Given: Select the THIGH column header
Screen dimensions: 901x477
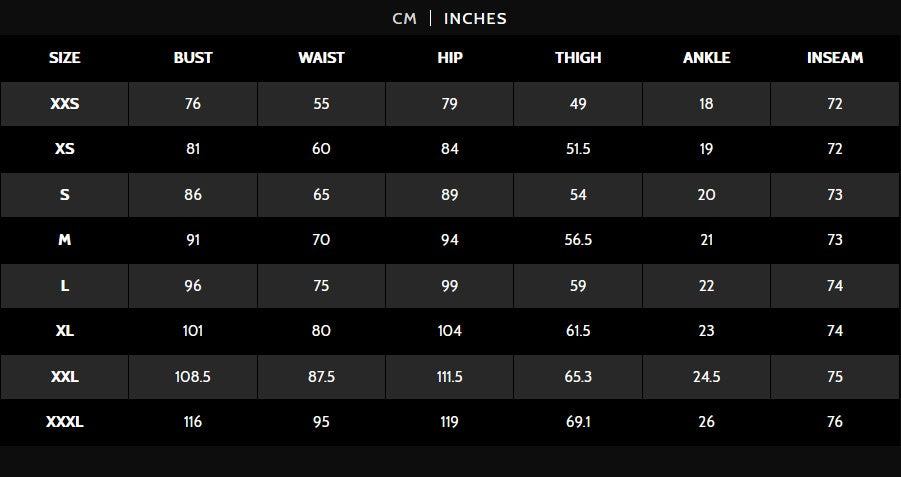Looking at the screenshot, I should tap(578, 58).
